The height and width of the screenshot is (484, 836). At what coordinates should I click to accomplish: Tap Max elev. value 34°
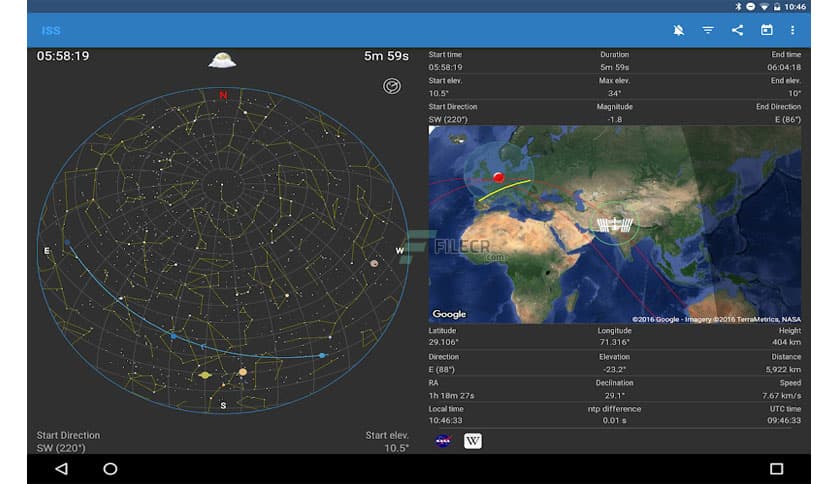tap(614, 93)
